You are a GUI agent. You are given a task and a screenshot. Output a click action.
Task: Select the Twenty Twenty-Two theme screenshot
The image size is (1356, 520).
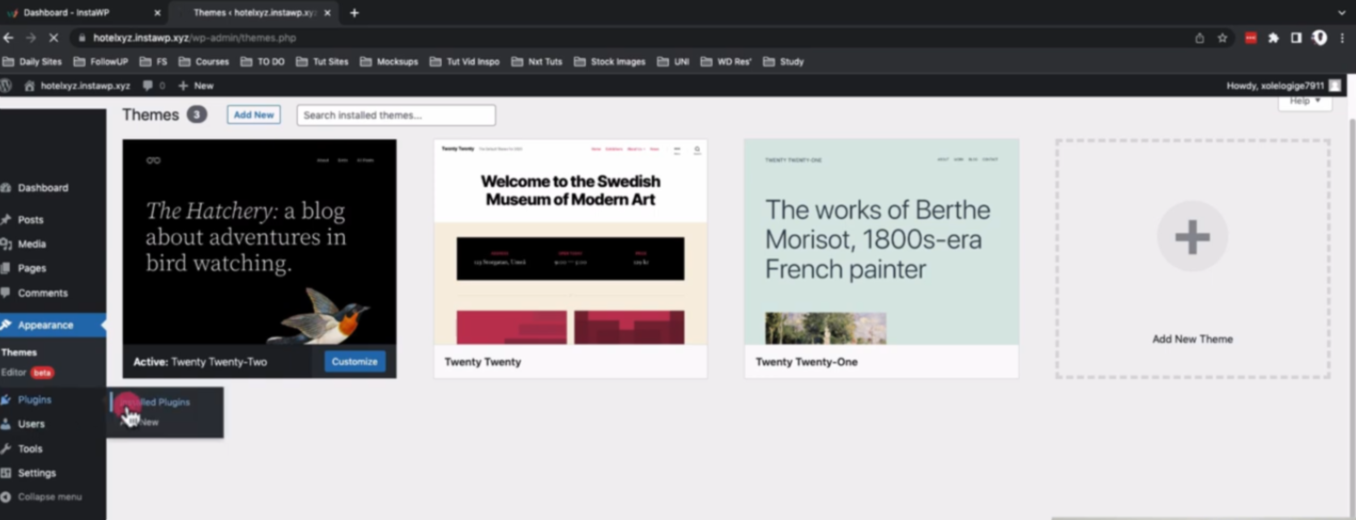click(259, 242)
